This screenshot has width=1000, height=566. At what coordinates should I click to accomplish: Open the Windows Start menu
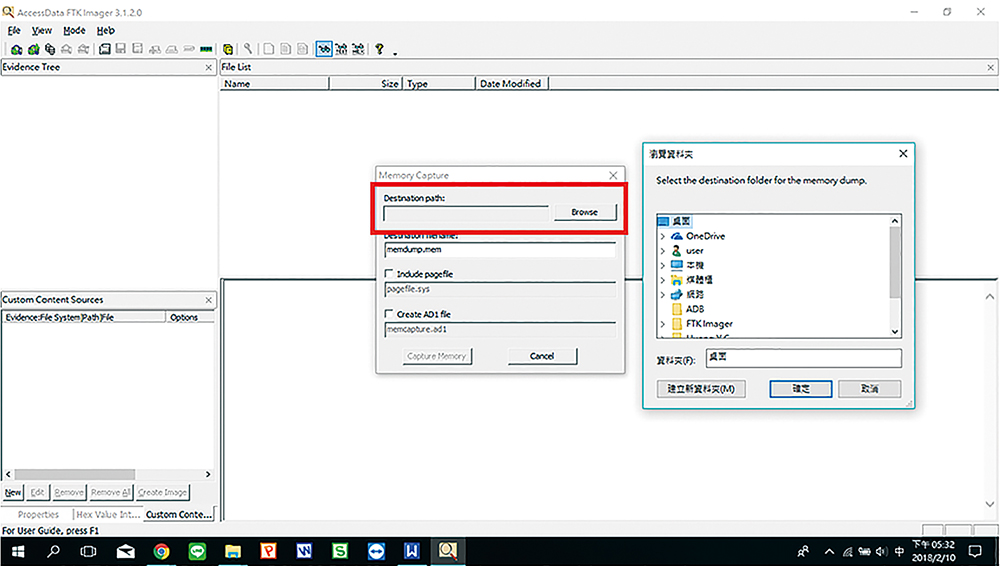pyautogui.click(x=18, y=551)
